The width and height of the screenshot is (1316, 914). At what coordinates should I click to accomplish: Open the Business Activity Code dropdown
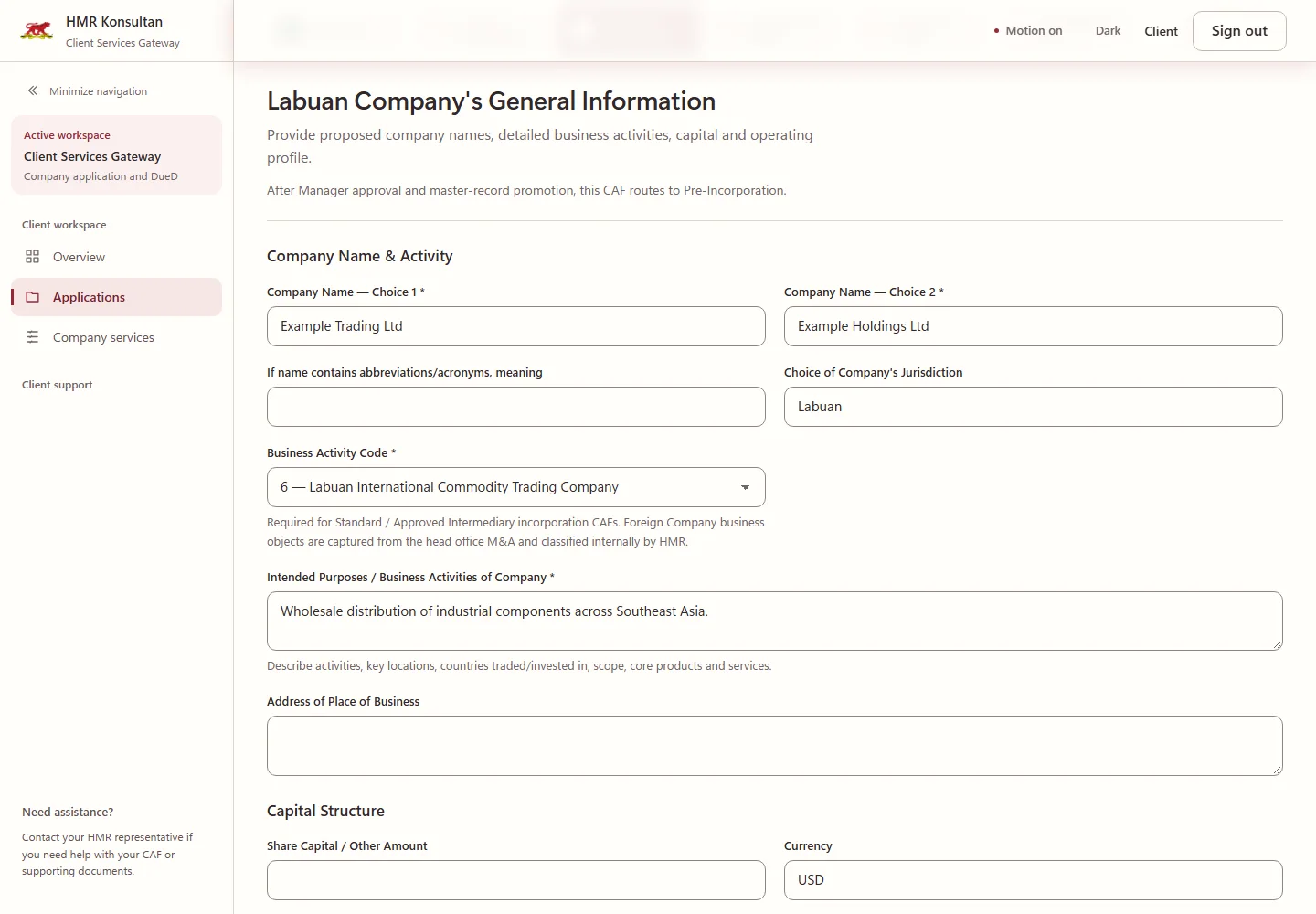point(515,487)
